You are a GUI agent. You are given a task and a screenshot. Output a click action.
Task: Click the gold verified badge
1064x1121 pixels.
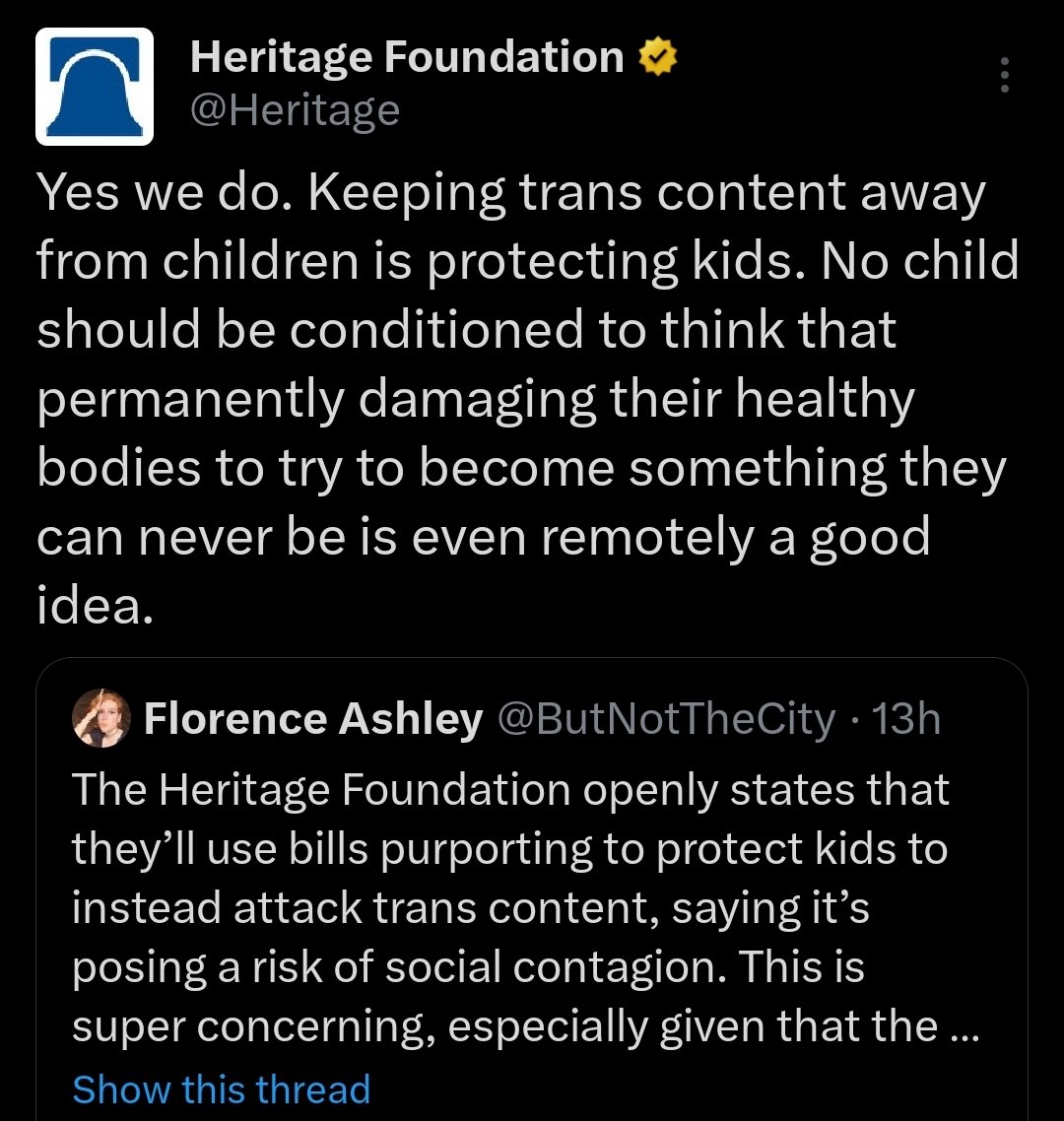click(657, 59)
